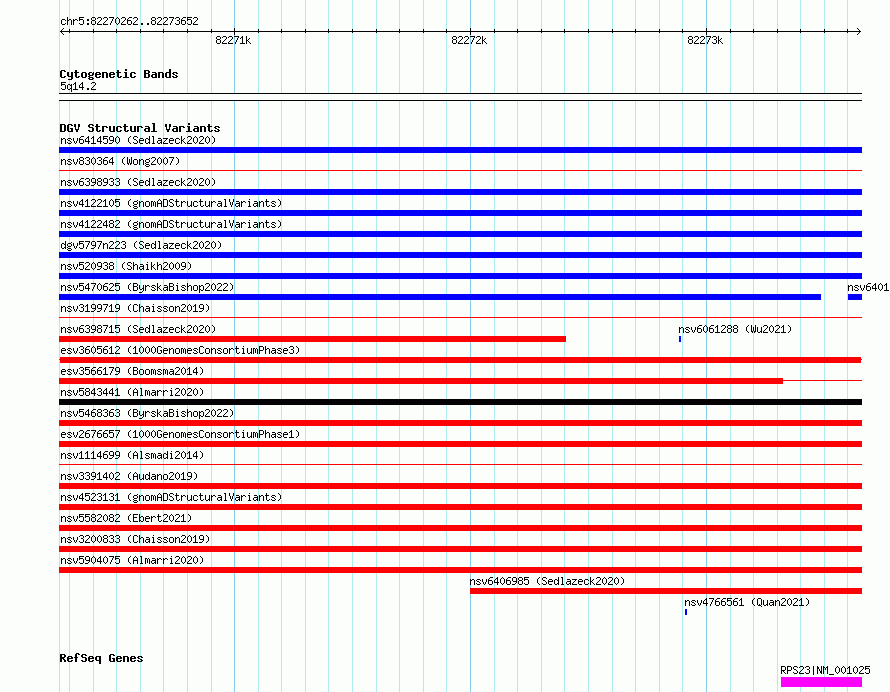
Task: Select the red nsv6398715 variant bar
Action: click(x=312, y=339)
